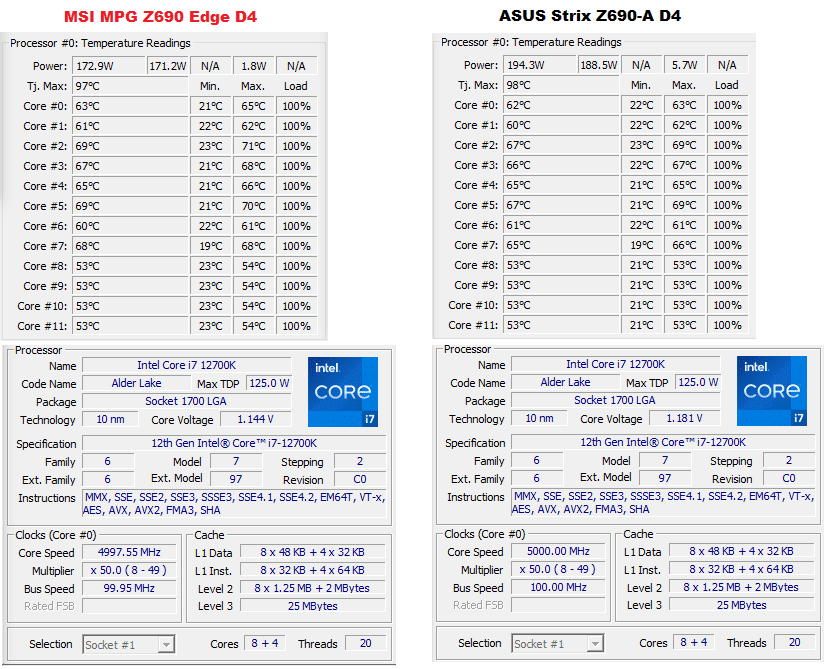The height and width of the screenshot is (669, 831).
Task: Click L1 Data cache value in ASUS panel
Action: [x=741, y=551]
